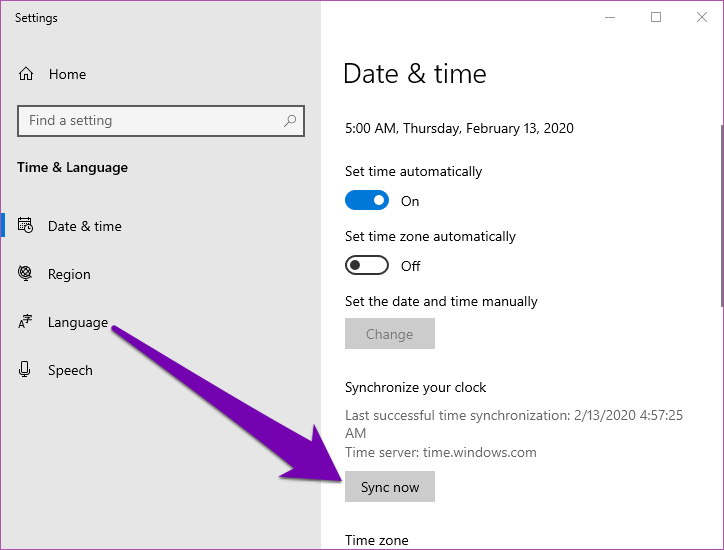Click the Speech microphone icon
Screen dimensions: 724x550
pos(26,370)
